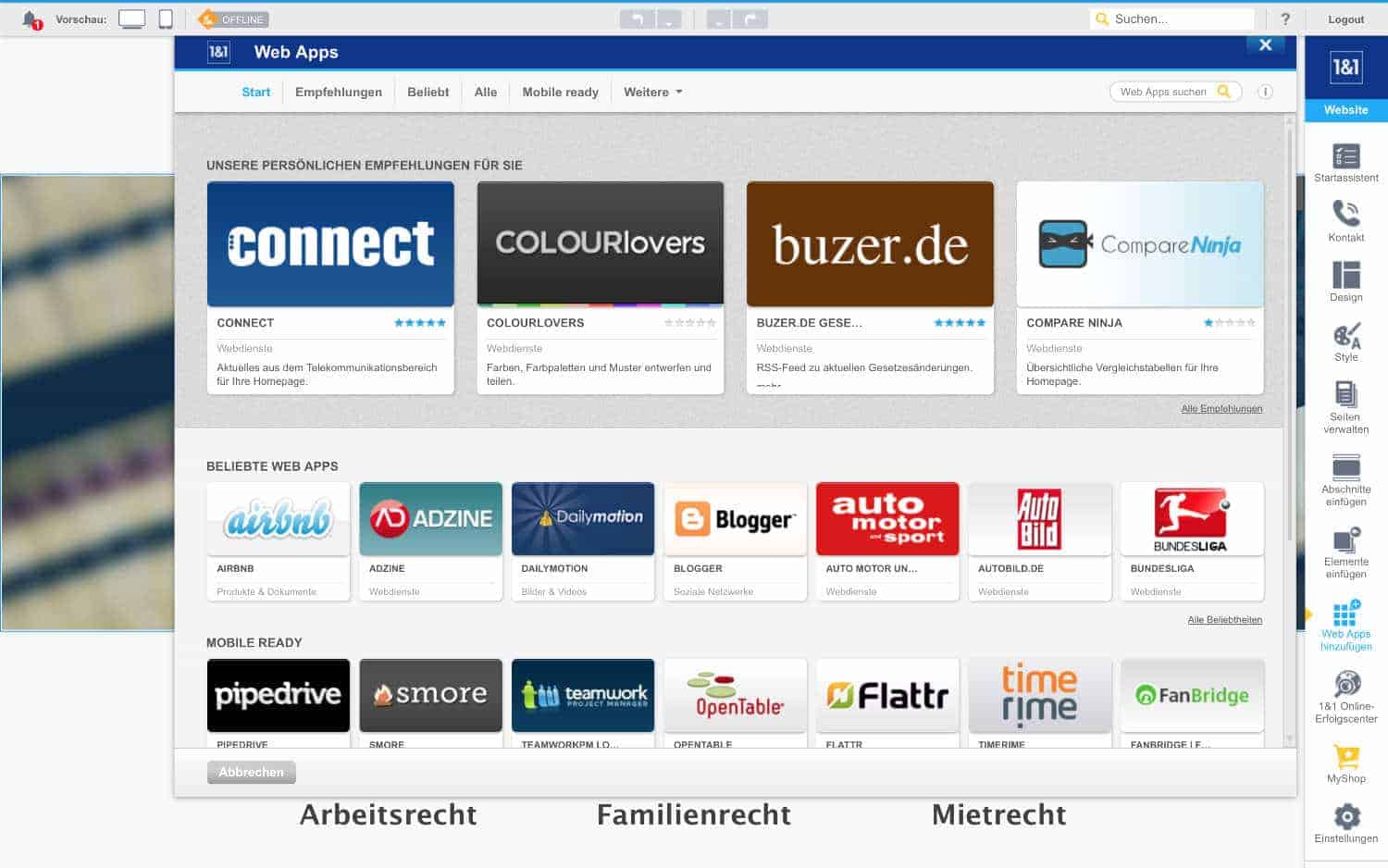Open Startassistent in the sidebar
This screenshot has height=868, width=1388.
[1345, 163]
